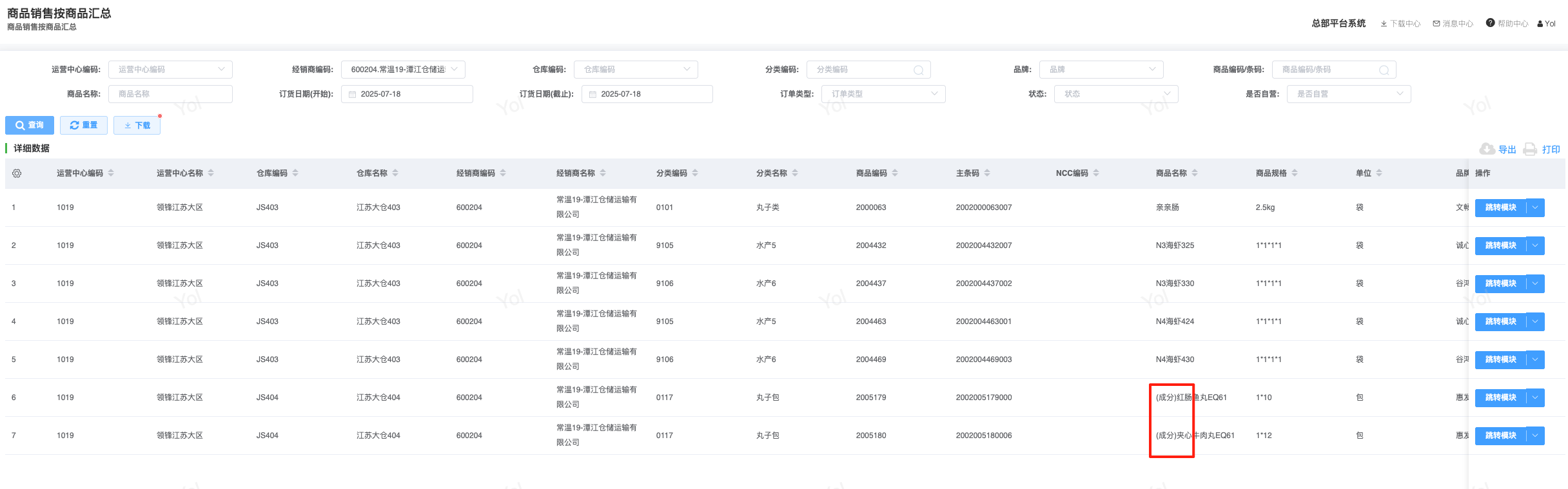Click search icon in 商品编码/条码 field
The image size is (1568, 489).
click(x=1384, y=70)
